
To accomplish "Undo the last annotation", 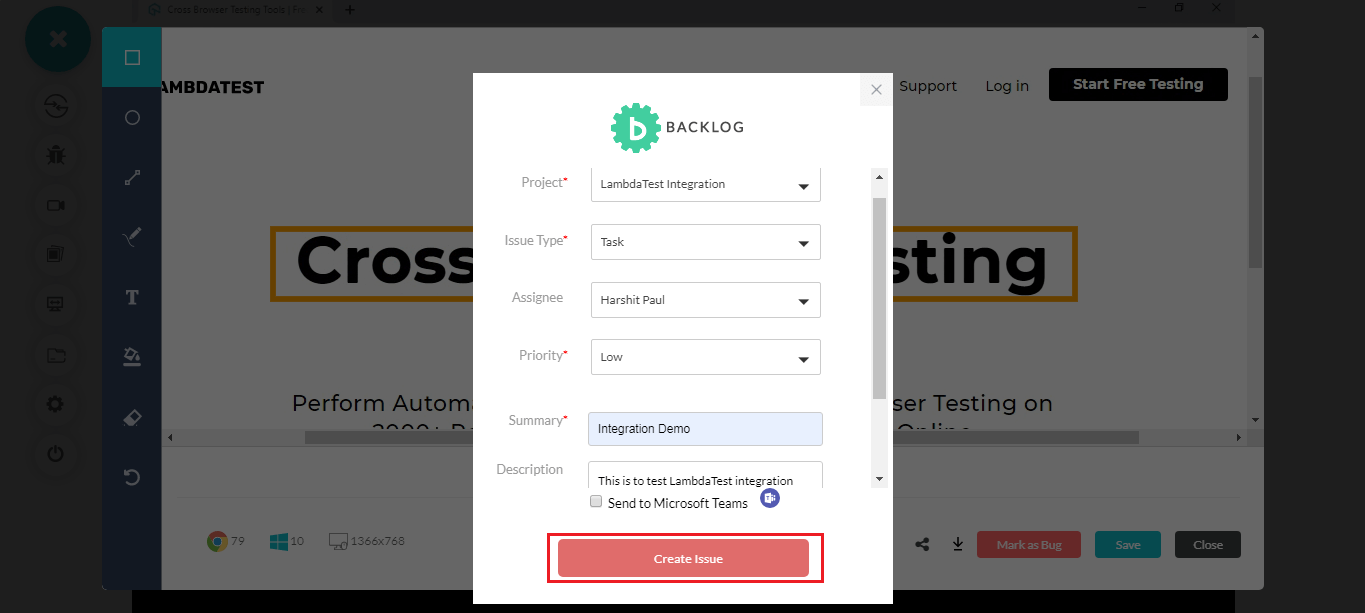I will (131, 477).
